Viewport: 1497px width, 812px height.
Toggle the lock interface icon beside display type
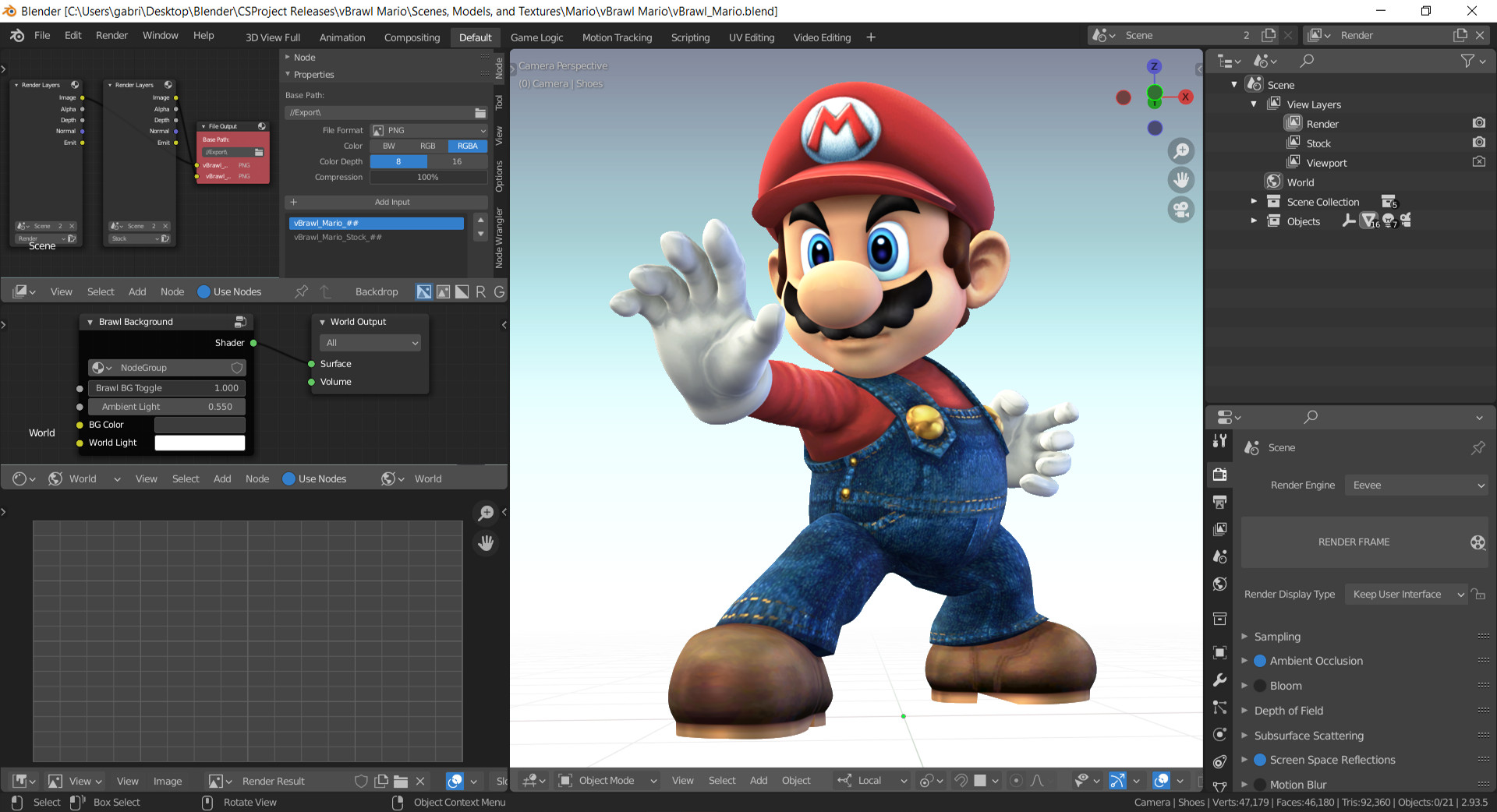click(x=1478, y=594)
